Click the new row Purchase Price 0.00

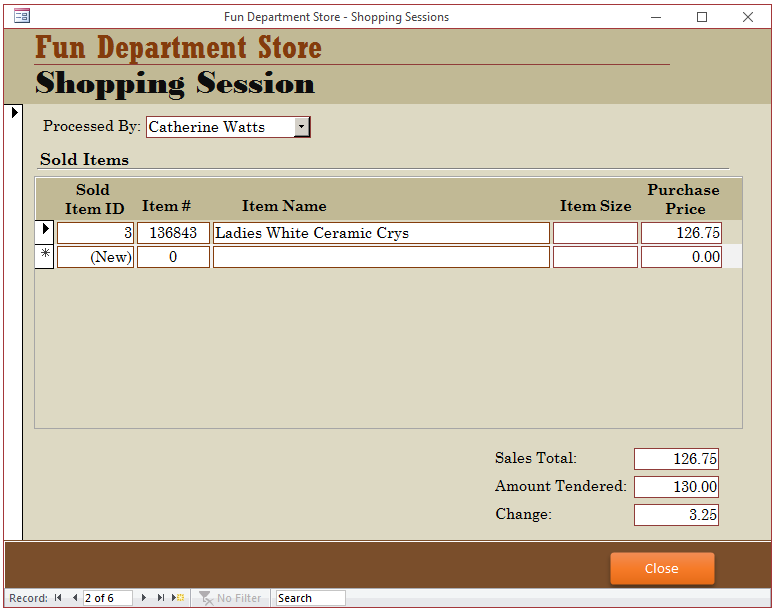tap(681, 257)
